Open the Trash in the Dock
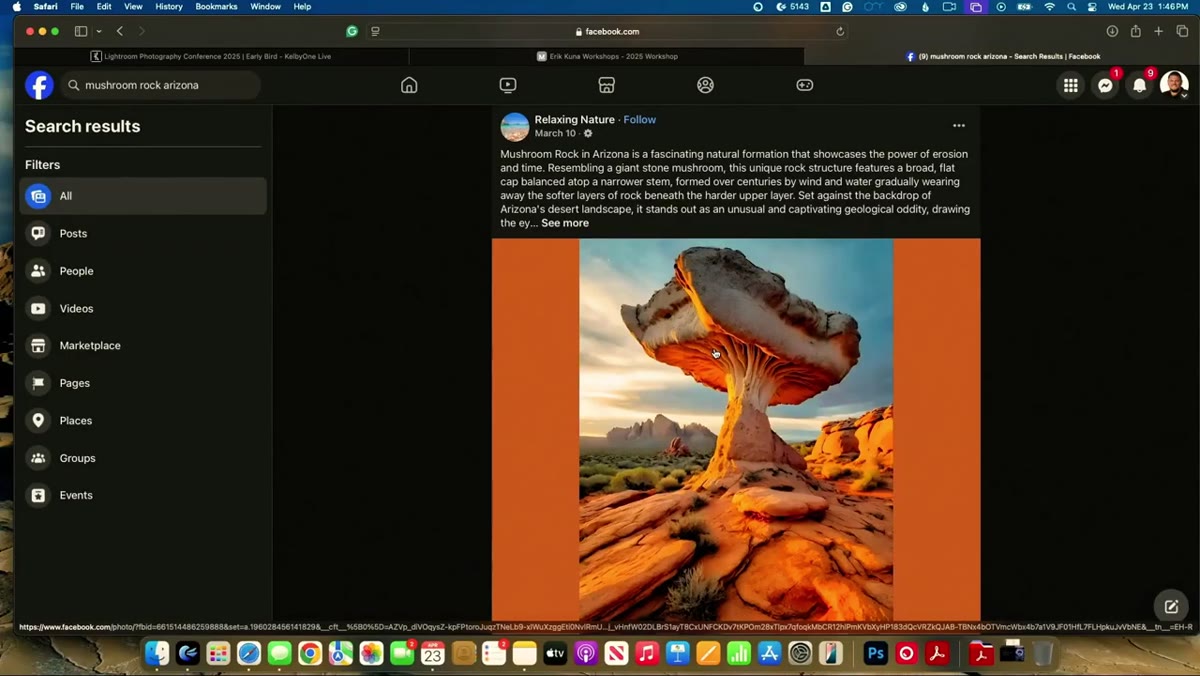Image resolution: width=1200 pixels, height=676 pixels. [x=1043, y=653]
